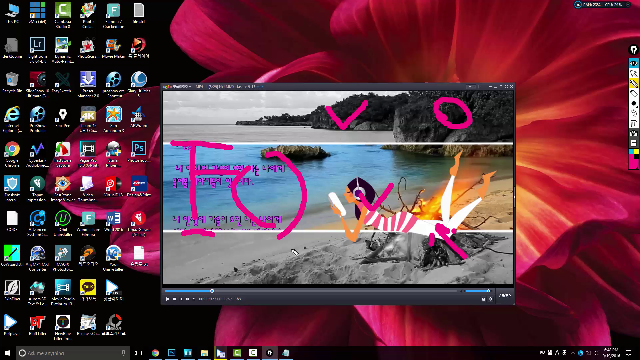Click the Cortana search box on the taskbar
This screenshot has height=360, width=640.
73,353
